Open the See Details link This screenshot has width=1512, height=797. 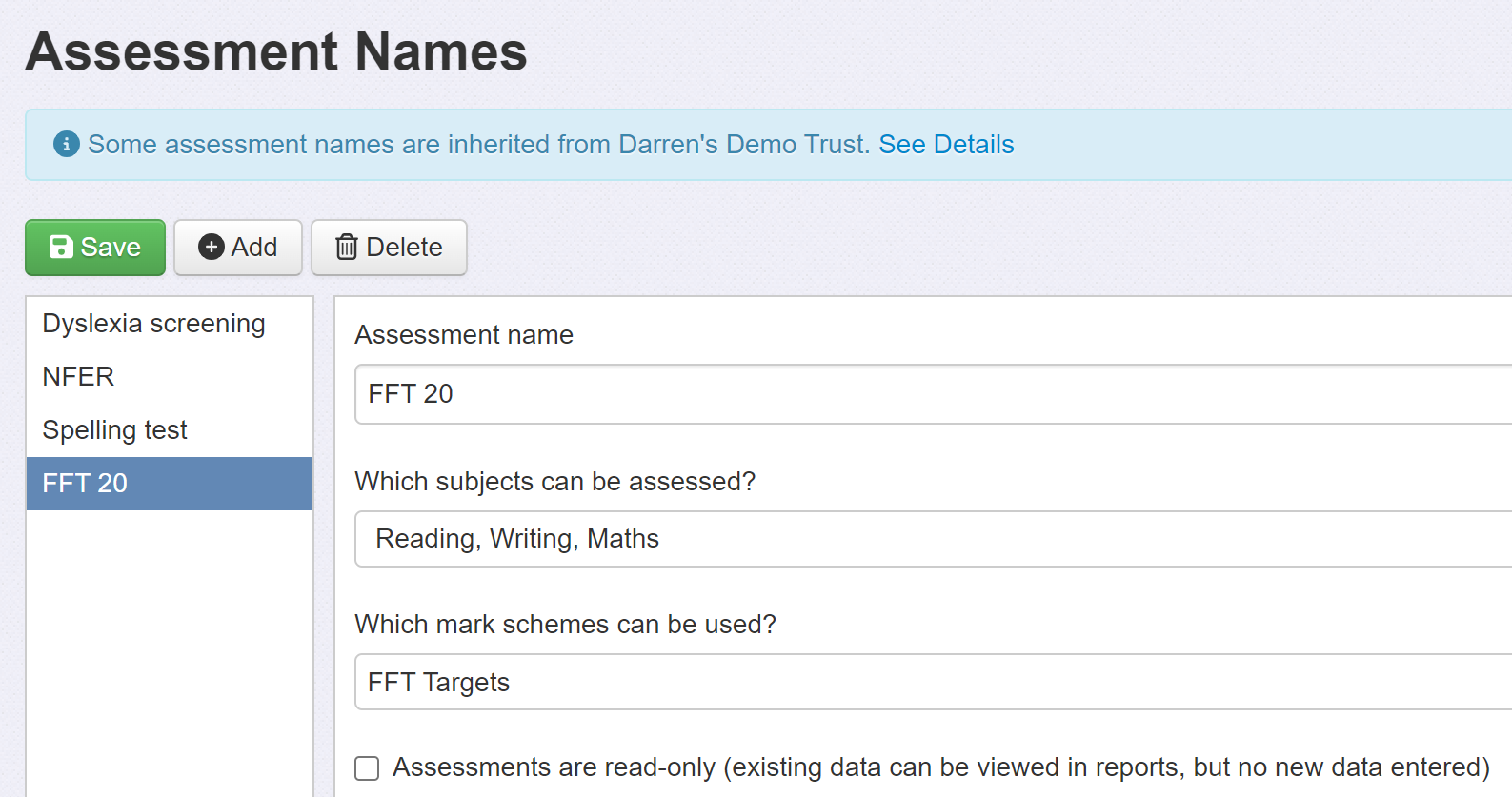click(x=946, y=144)
